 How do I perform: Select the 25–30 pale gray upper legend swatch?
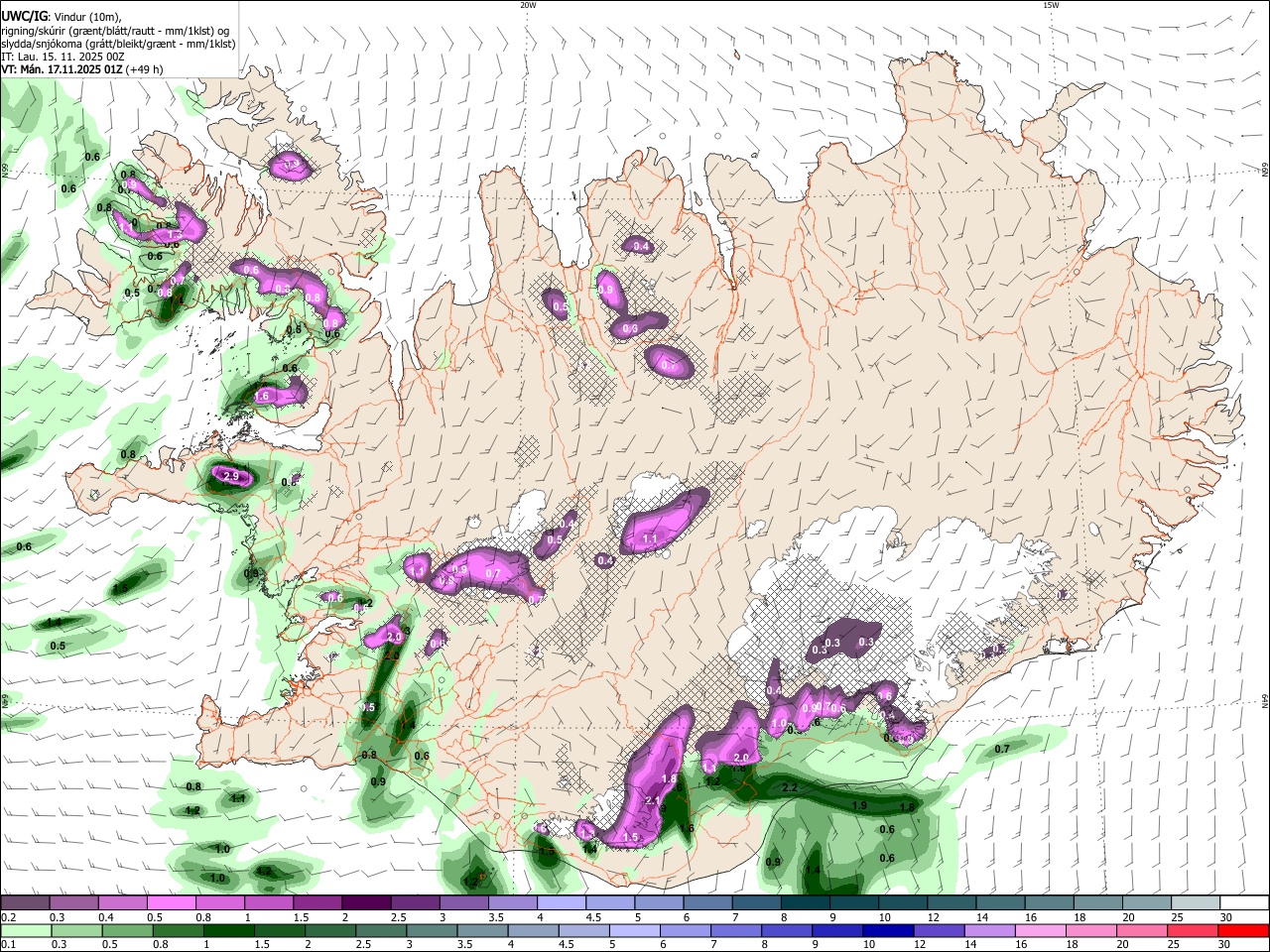[x=1196, y=902]
